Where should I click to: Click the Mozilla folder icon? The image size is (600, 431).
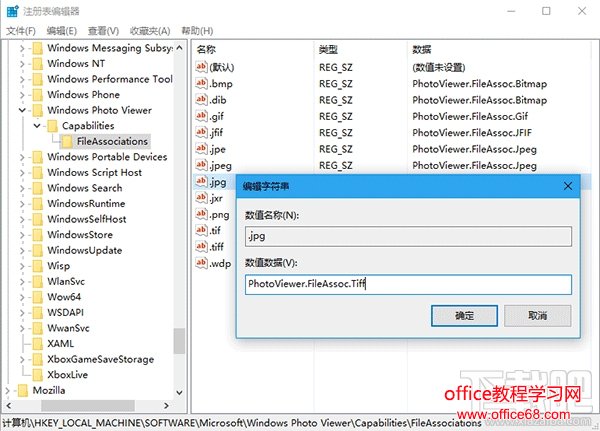(x=23, y=390)
